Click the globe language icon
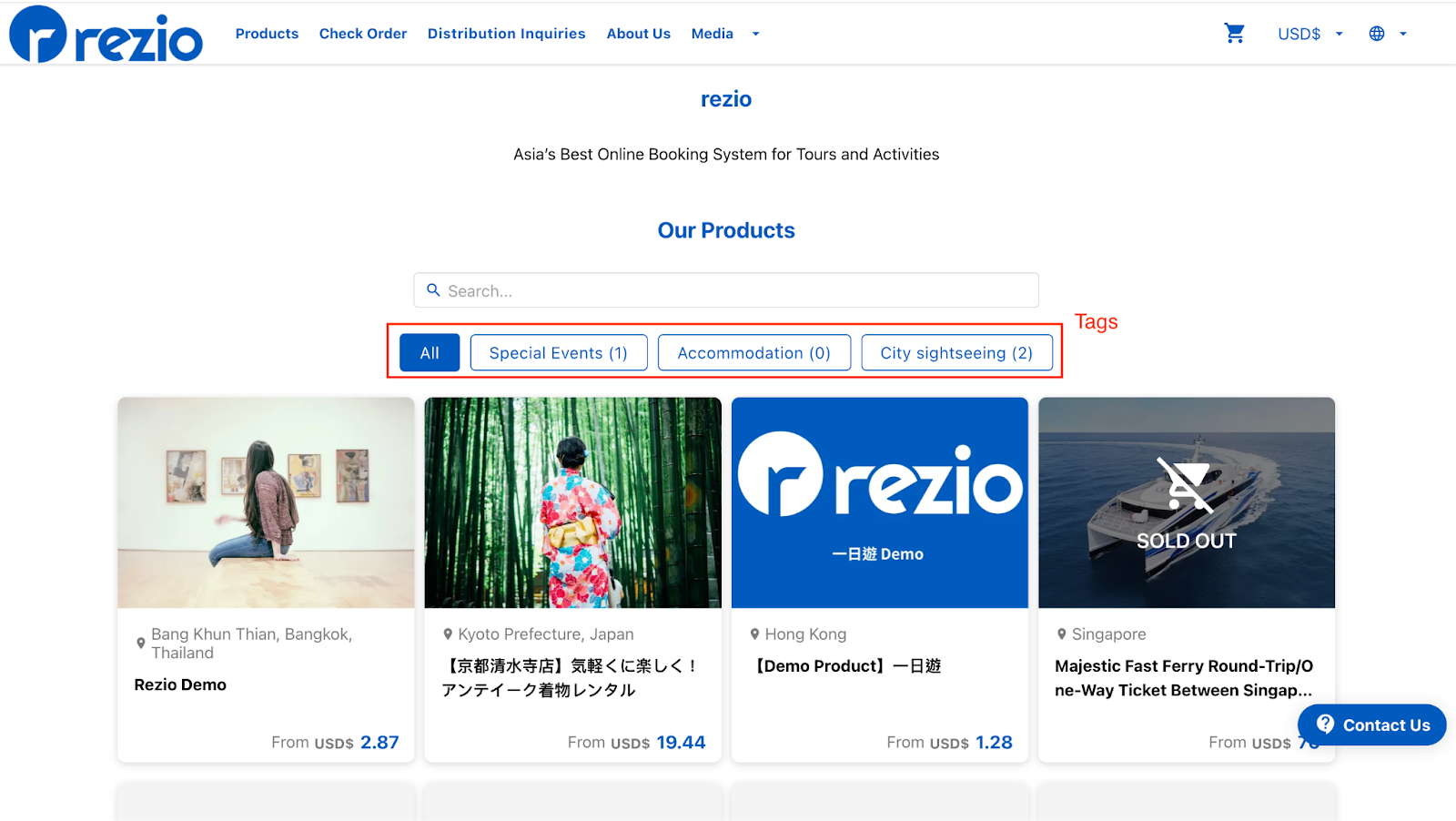Viewport: 1456px width, 821px height. click(x=1377, y=34)
